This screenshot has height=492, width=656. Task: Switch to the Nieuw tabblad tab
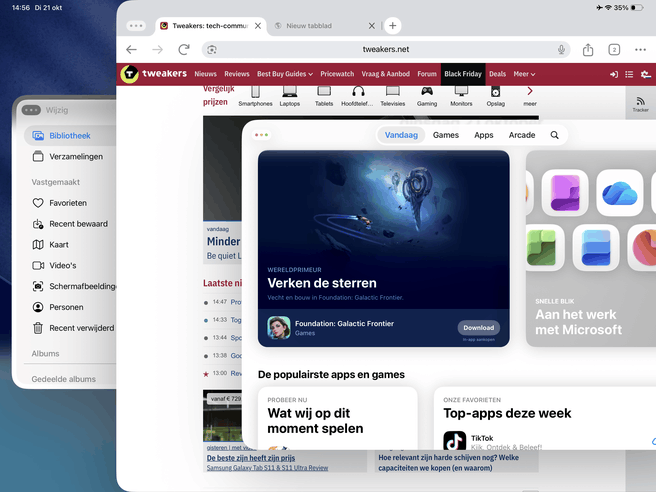pos(324,26)
